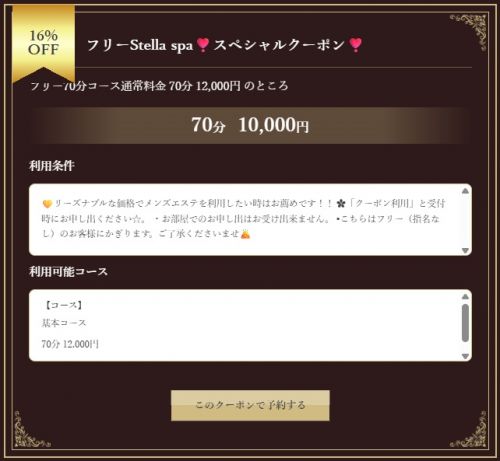This screenshot has width=500, height=461.
Task: Click the gray scrollbar thumb in course box
Action: (x=465, y=323)
